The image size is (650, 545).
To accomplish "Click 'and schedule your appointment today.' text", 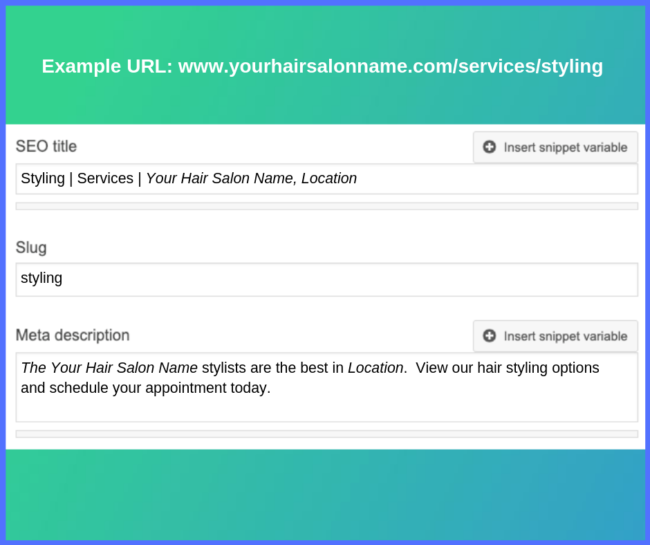I will [146, 388].
